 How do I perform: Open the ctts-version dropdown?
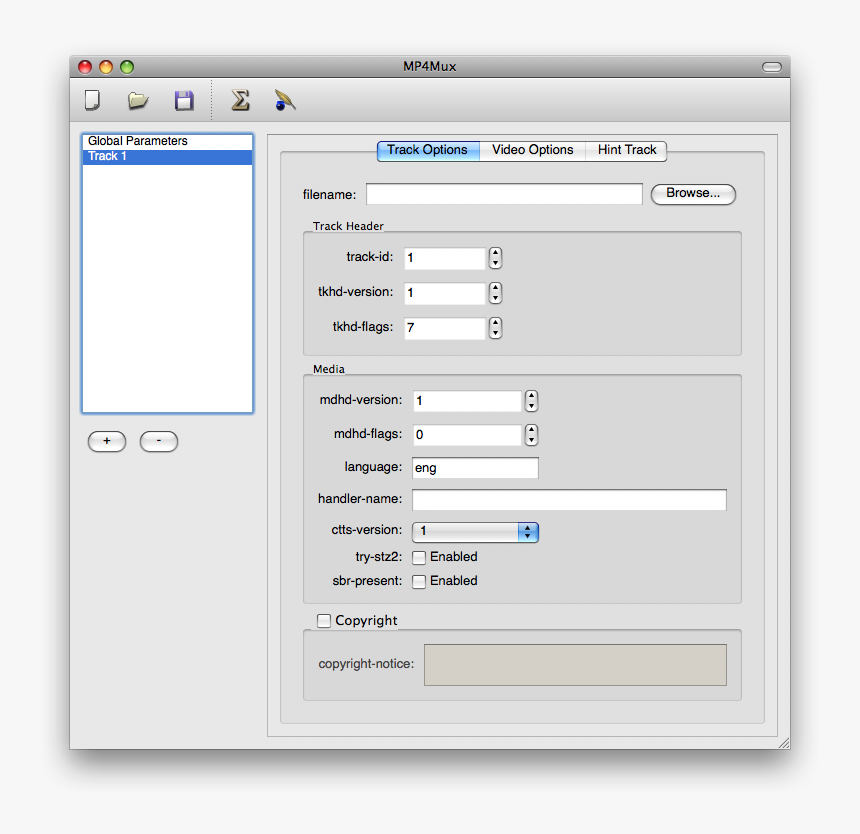point(475,531)
